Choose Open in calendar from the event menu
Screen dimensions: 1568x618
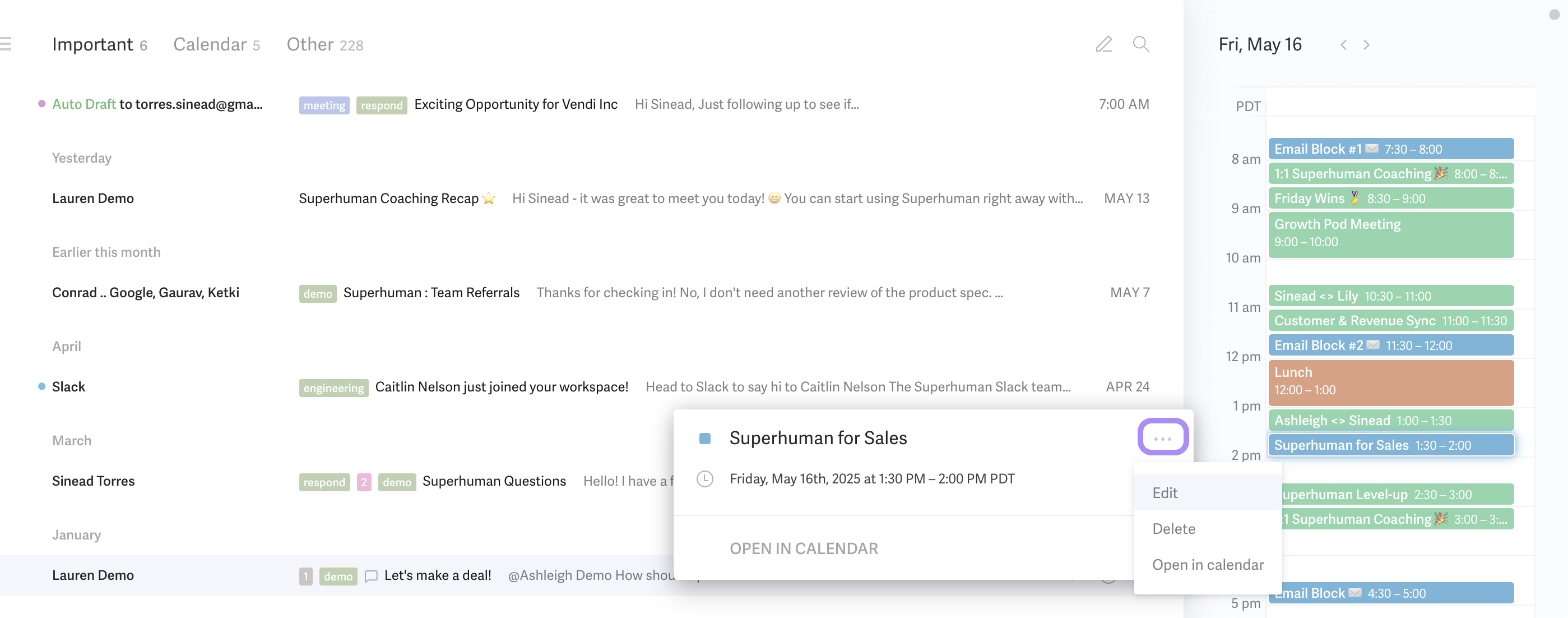pos(1208,564)
